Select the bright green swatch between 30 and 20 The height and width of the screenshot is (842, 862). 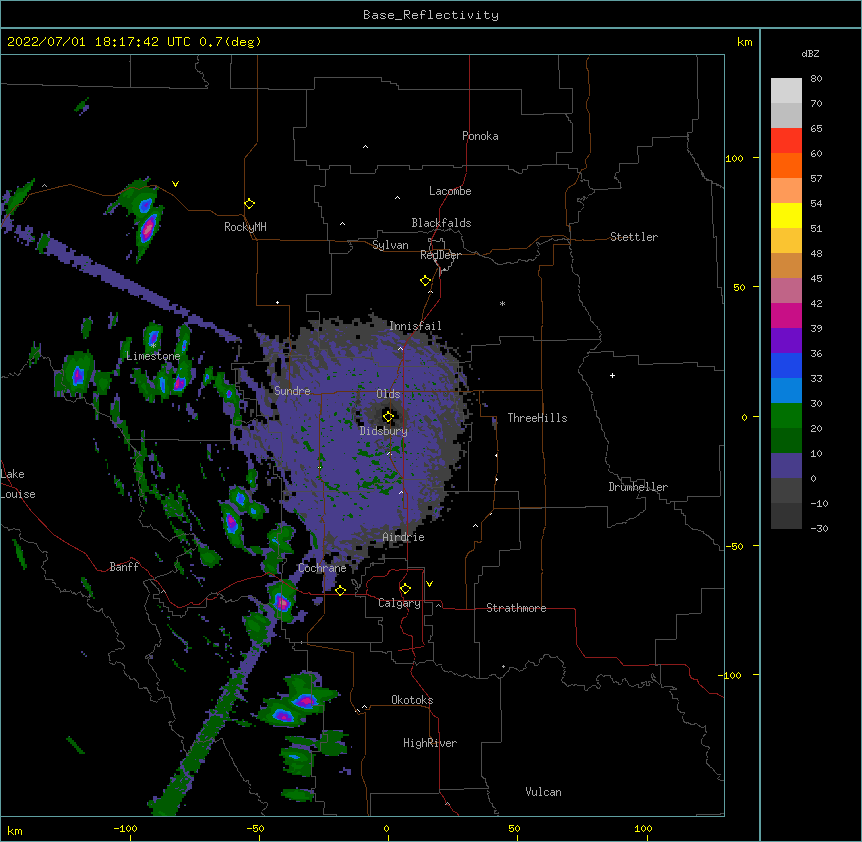[x=786, y=416]
